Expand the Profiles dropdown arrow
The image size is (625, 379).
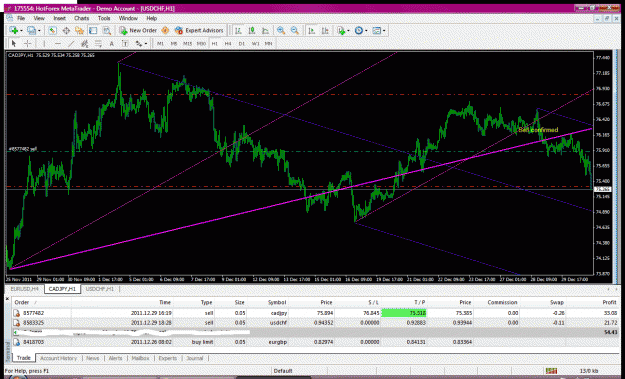click(x=39, y=31)
